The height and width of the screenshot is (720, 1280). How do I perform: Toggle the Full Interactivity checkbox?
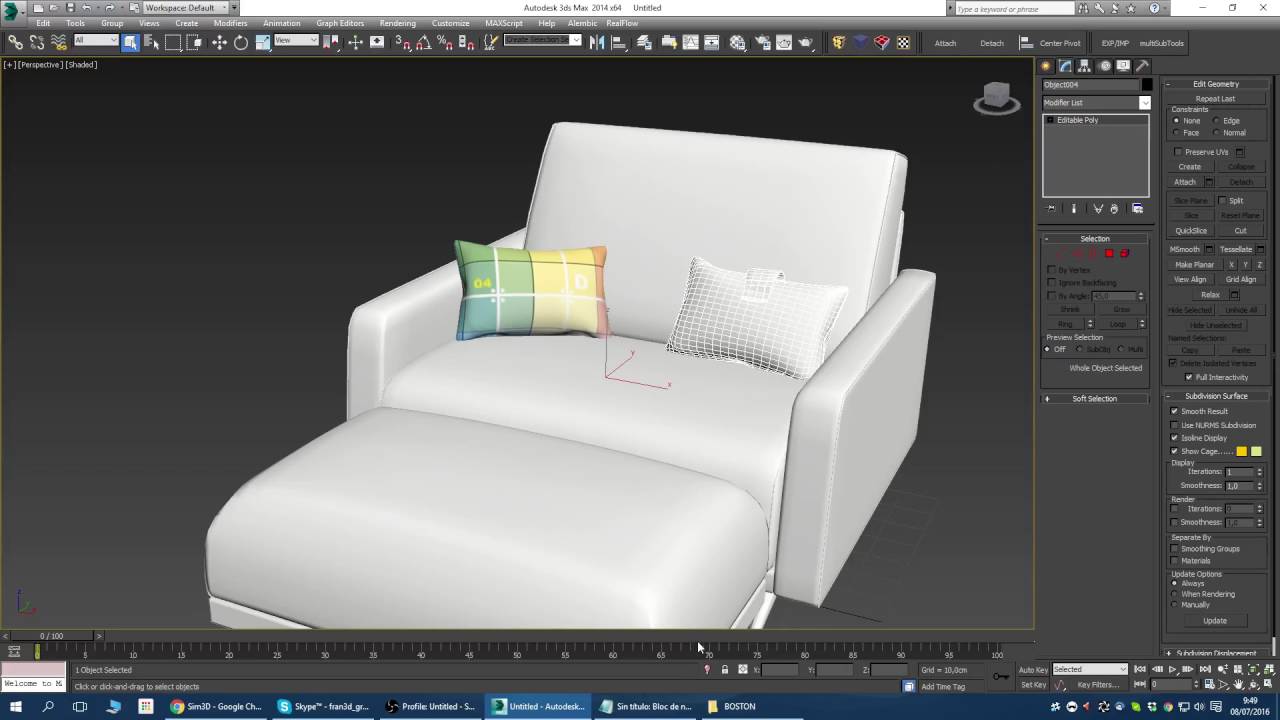(x=1188, y=377)
